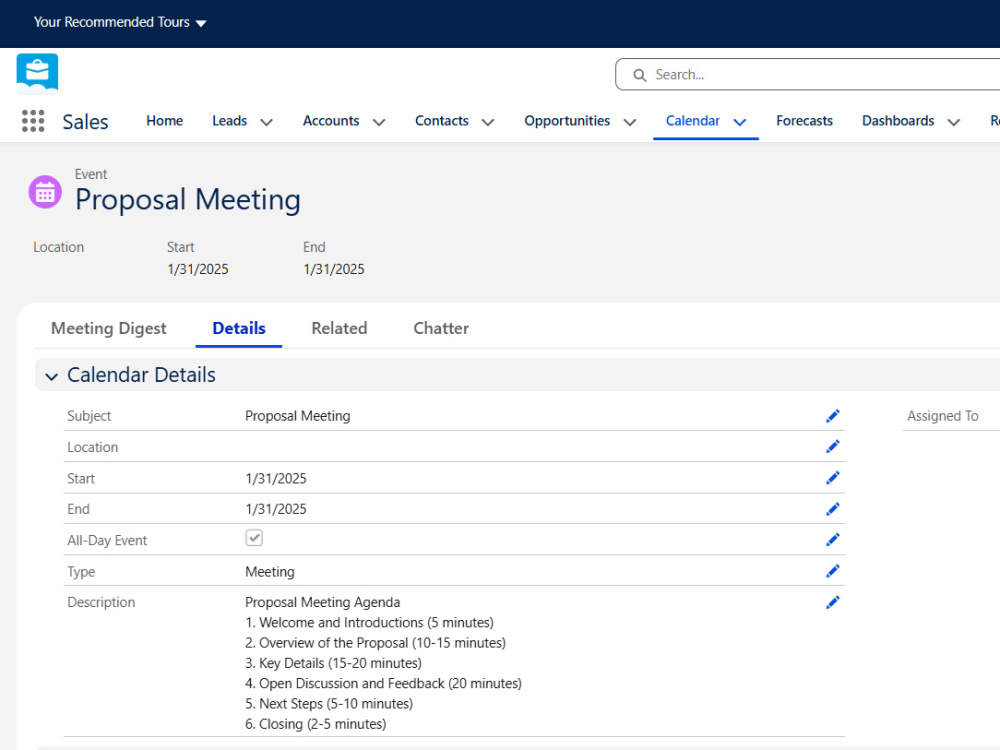
Task: Expand the Opportunities menu chevron
Action: 629,122
